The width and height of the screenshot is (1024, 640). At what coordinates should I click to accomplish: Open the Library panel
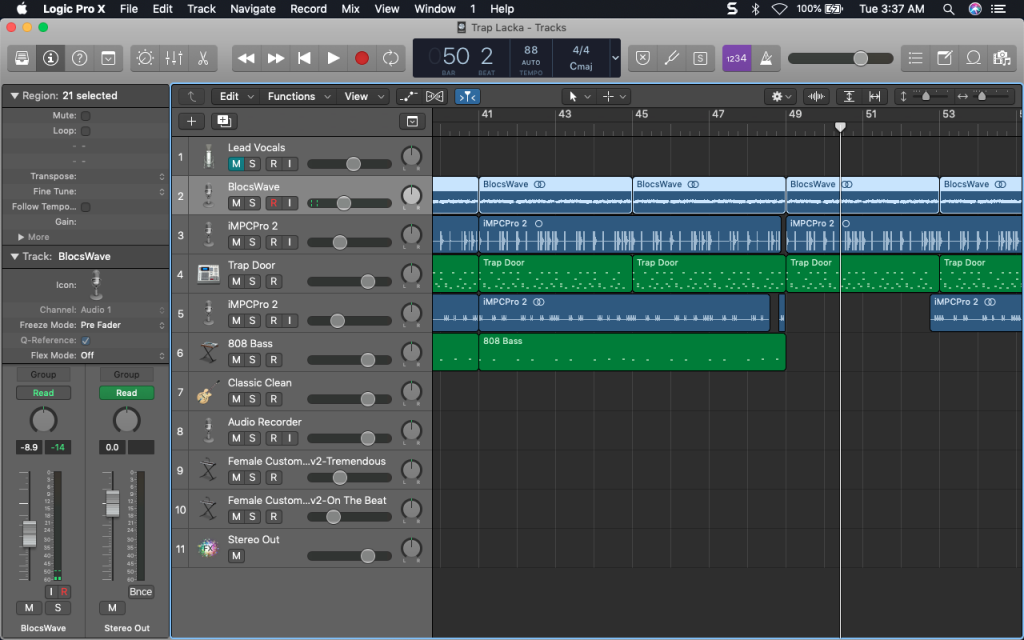point(22,58)
